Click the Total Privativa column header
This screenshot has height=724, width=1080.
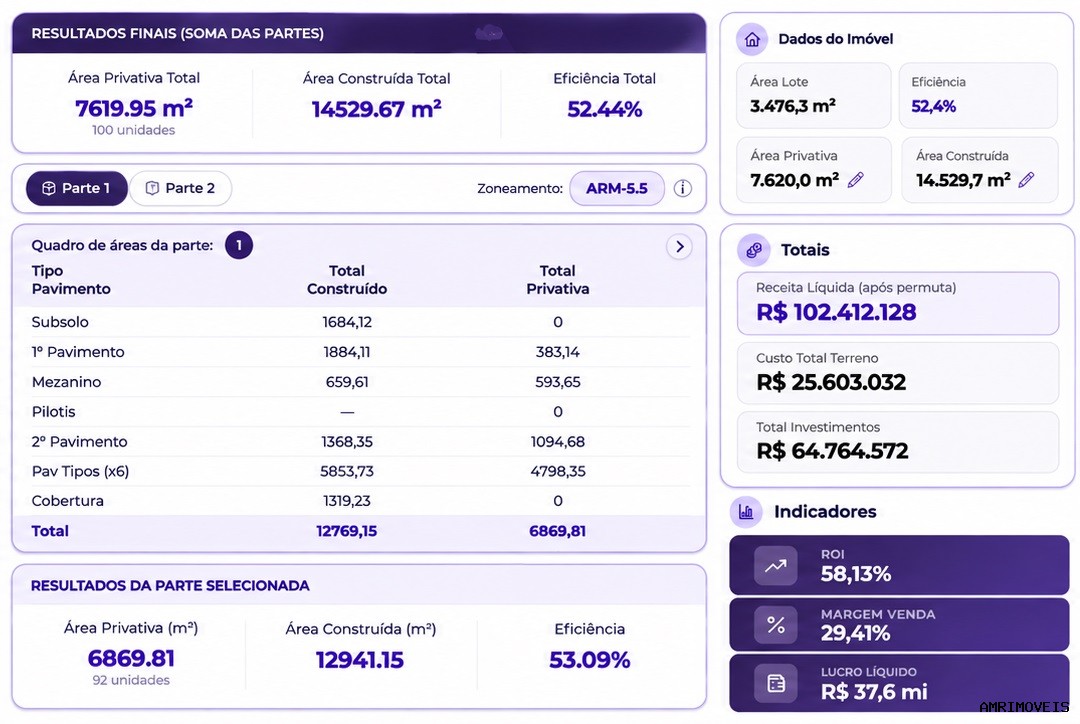(x=557, y=280)
